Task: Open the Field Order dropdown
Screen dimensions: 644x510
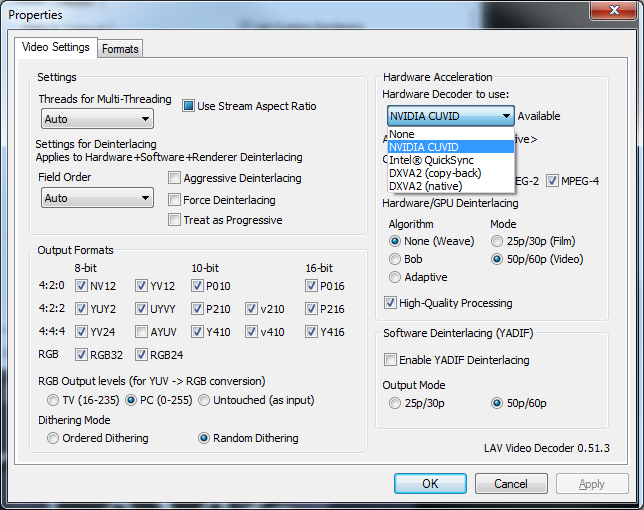Action: click(x=97, y=198)
